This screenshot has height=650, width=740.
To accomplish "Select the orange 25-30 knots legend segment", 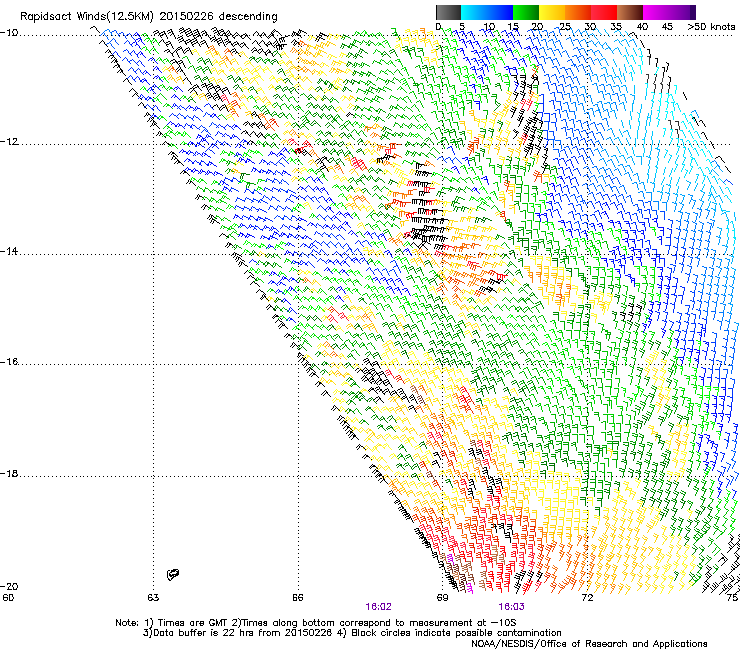I will click(578, 12).
